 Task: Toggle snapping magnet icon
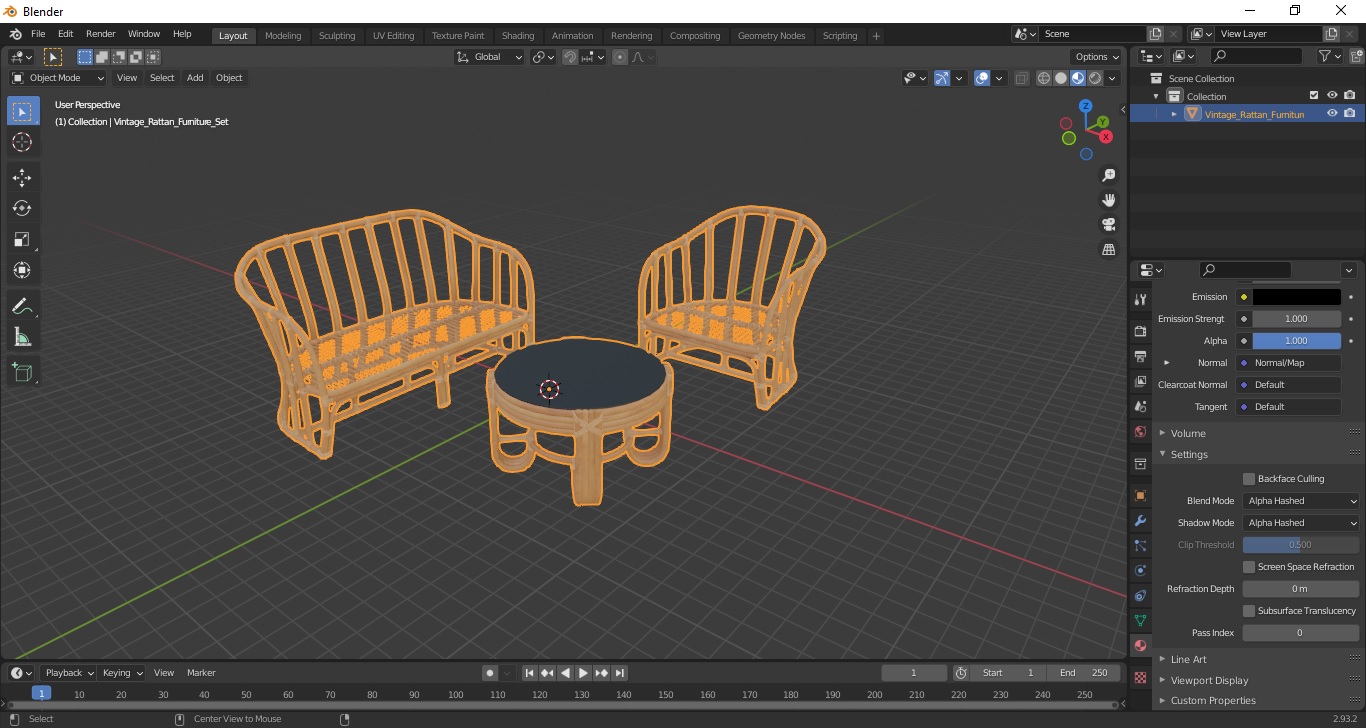[570, 57]
